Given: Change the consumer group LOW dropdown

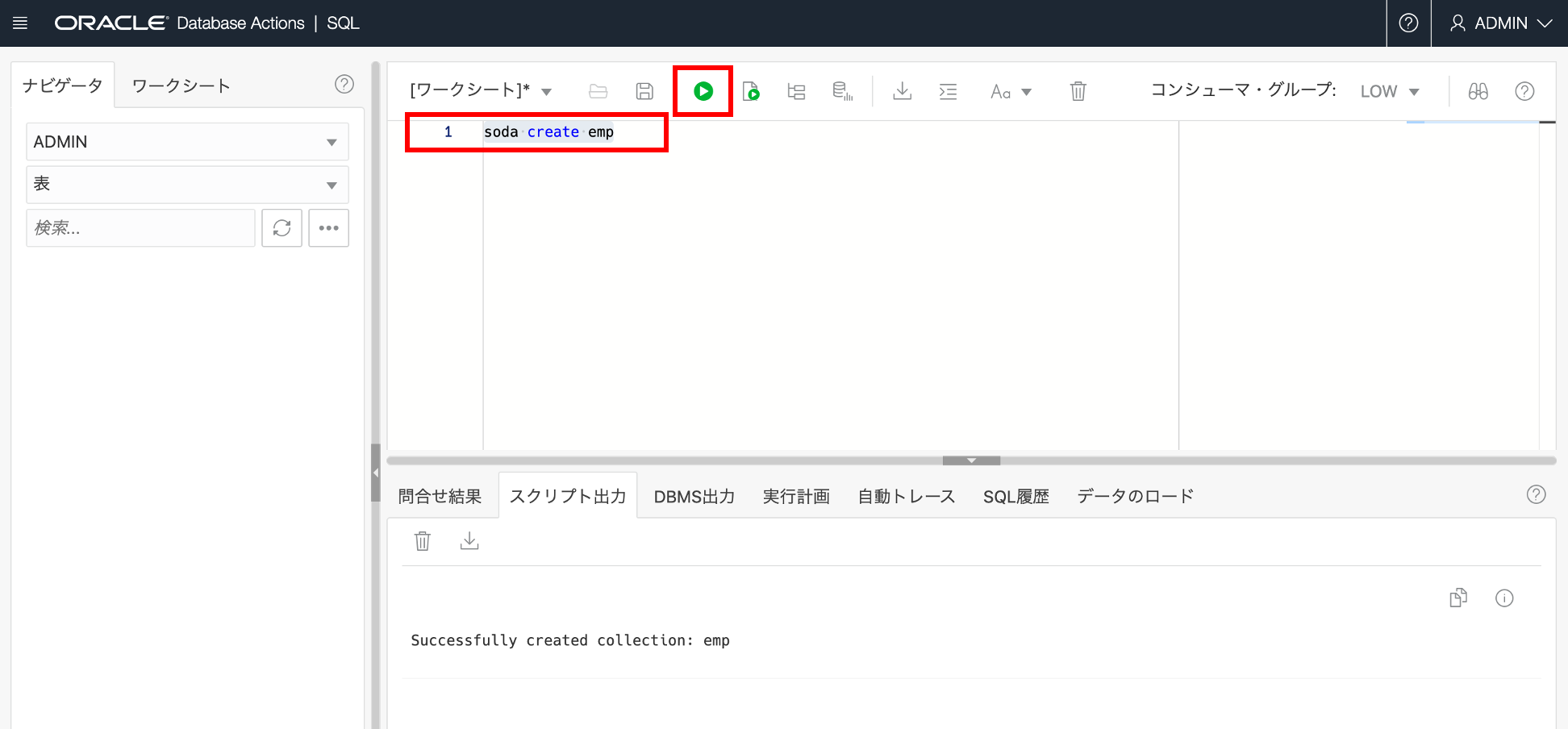Looking at the screenshot, I should [1389, 91].
